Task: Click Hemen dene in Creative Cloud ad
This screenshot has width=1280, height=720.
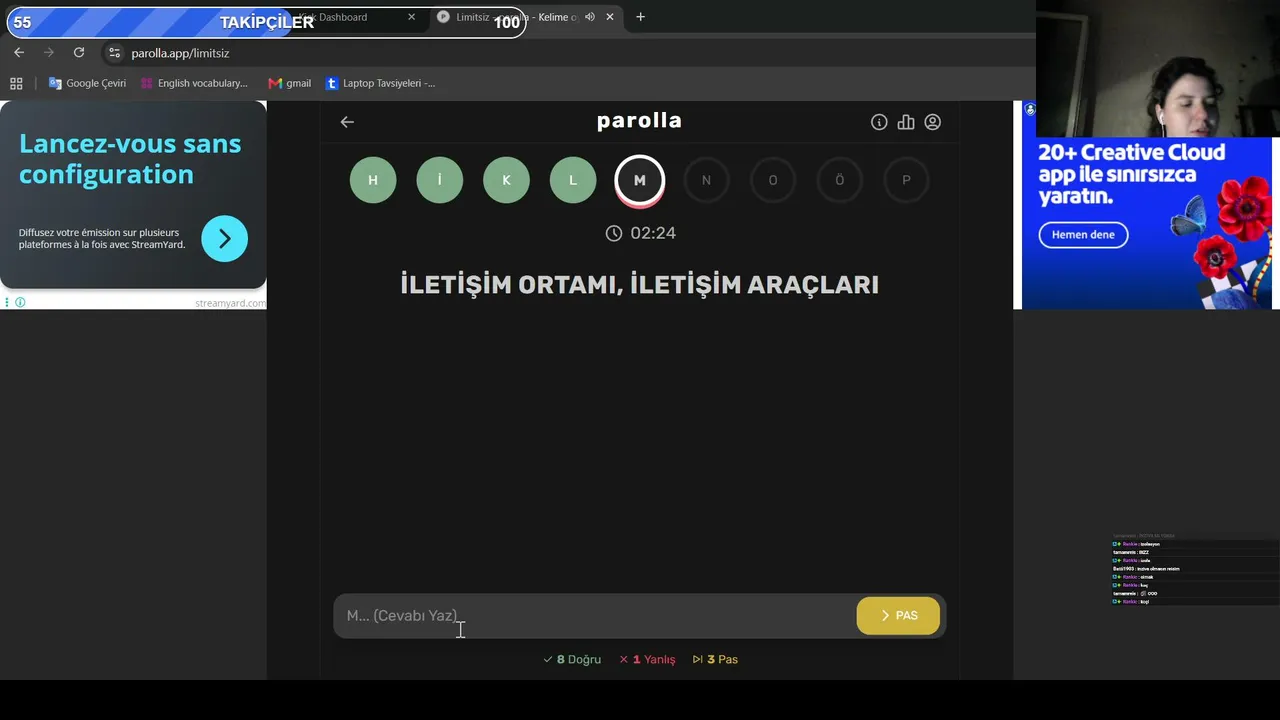Action: [x=1083, y=235]
